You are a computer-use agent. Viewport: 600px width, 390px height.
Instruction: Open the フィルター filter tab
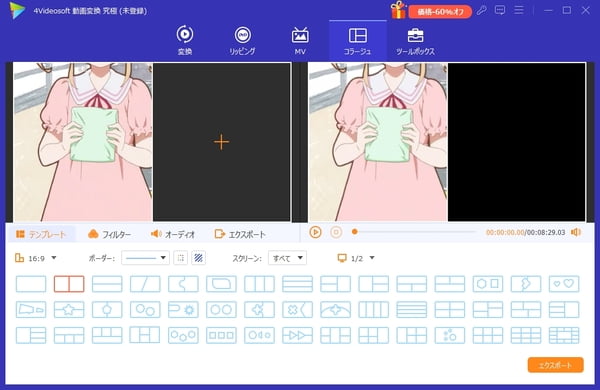(x=109, y=234)
